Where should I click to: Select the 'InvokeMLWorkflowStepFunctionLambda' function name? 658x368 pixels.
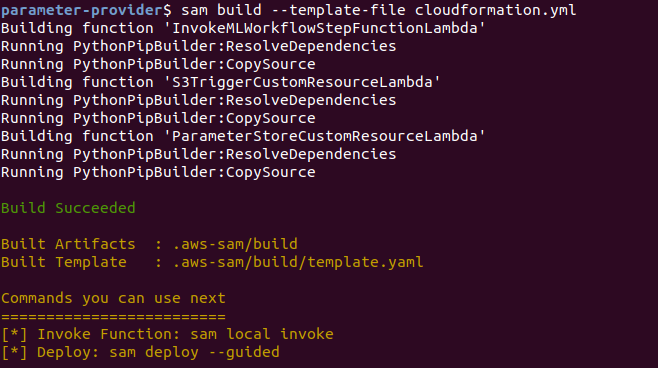pos(329,28)
